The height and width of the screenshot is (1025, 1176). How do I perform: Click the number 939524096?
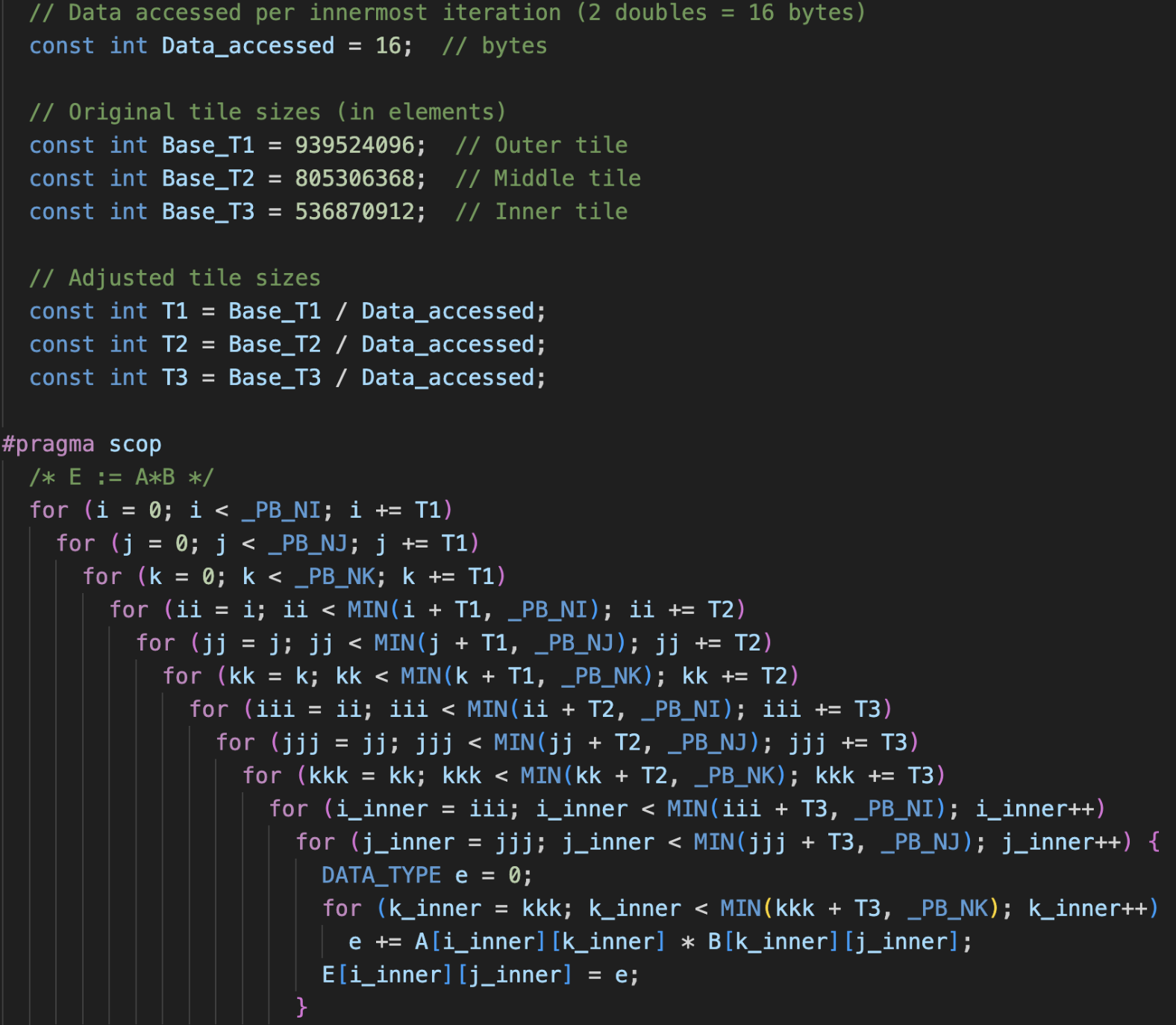[354, 145]
